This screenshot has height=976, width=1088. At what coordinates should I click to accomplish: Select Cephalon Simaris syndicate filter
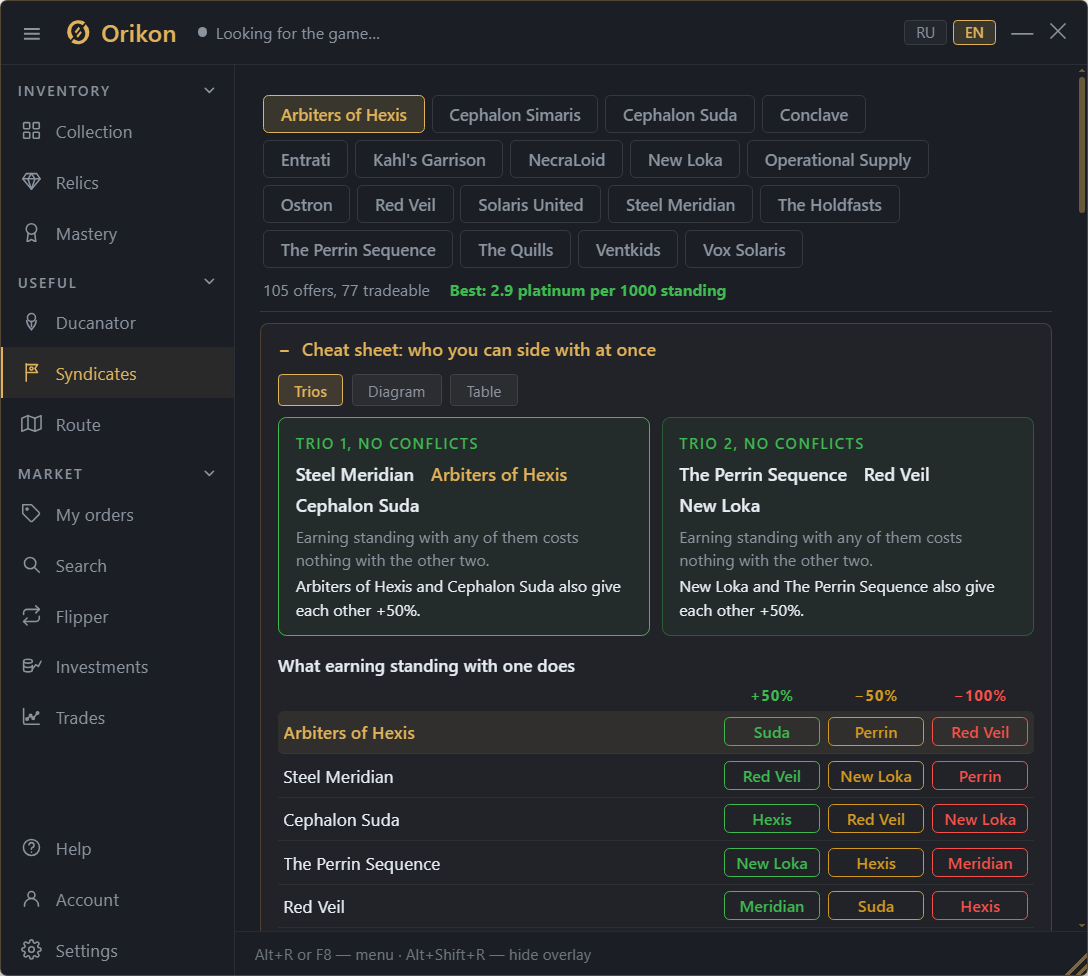[515, 114]
